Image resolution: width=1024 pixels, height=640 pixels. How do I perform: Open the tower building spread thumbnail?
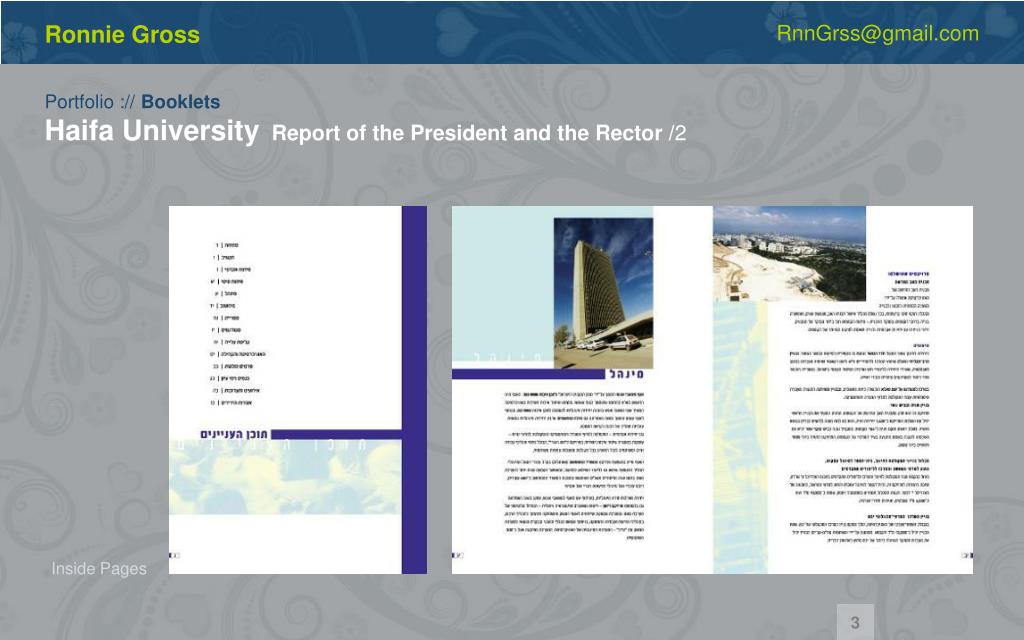coord(712,390)
